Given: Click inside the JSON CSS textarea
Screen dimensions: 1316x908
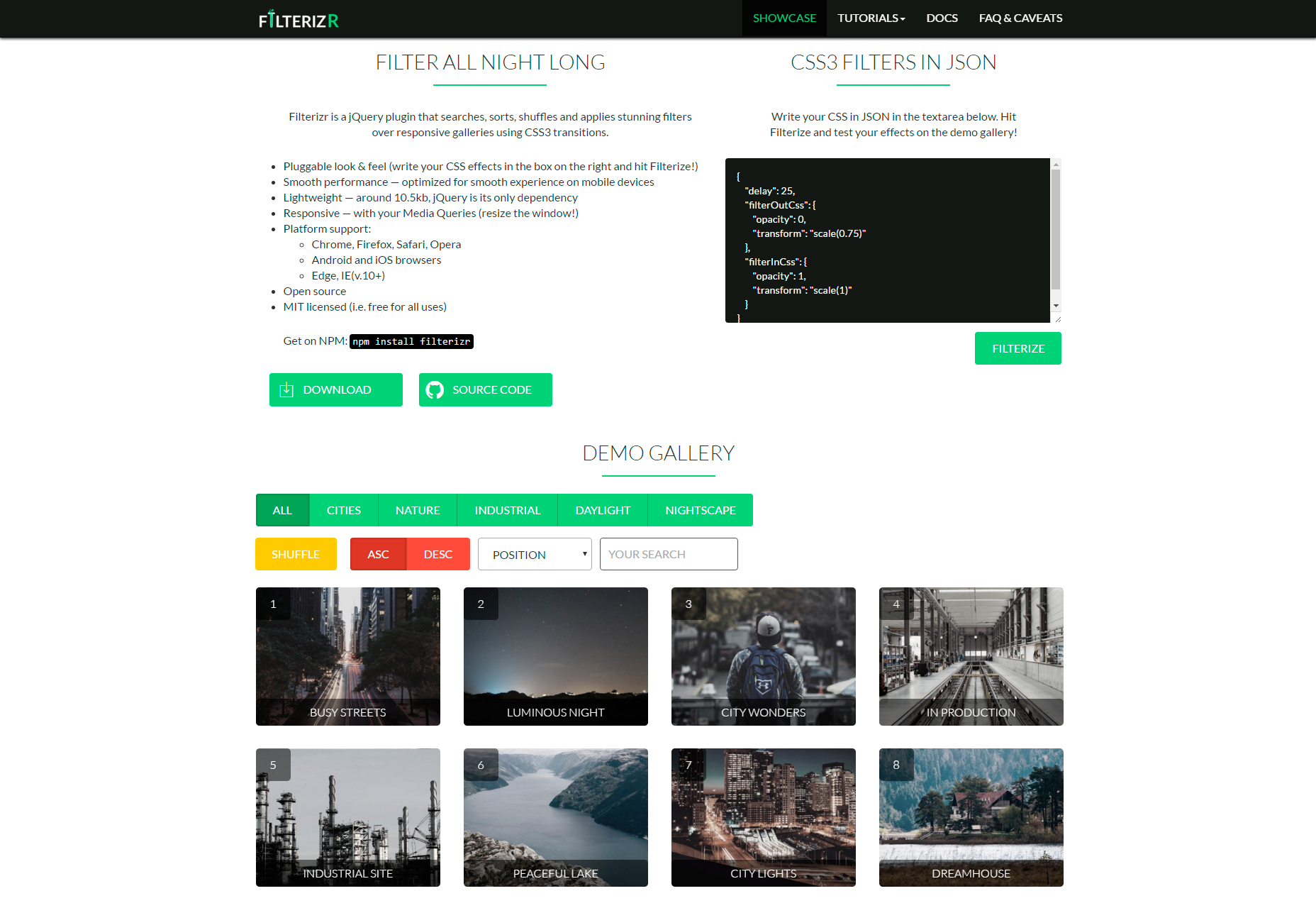Looking at the screenshot, I should pos(886,240).
